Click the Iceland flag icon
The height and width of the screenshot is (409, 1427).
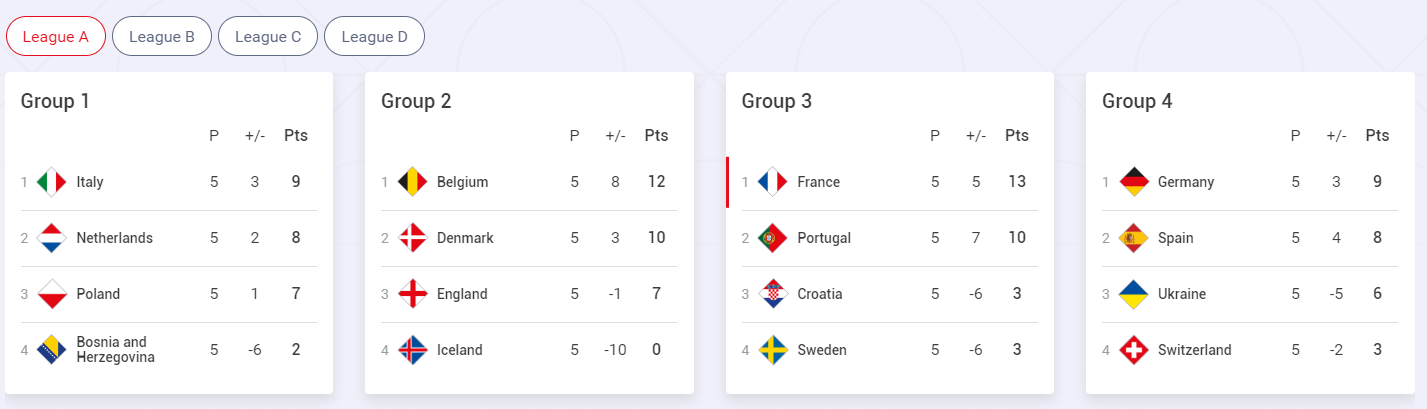(412, 350)
